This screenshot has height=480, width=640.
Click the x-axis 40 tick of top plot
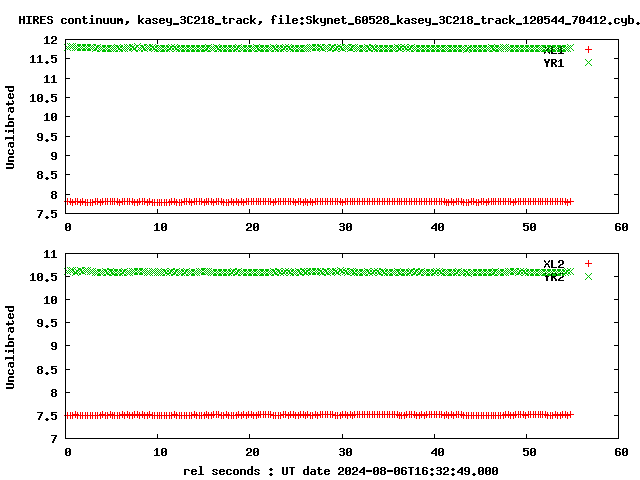[x=437, y=227]
